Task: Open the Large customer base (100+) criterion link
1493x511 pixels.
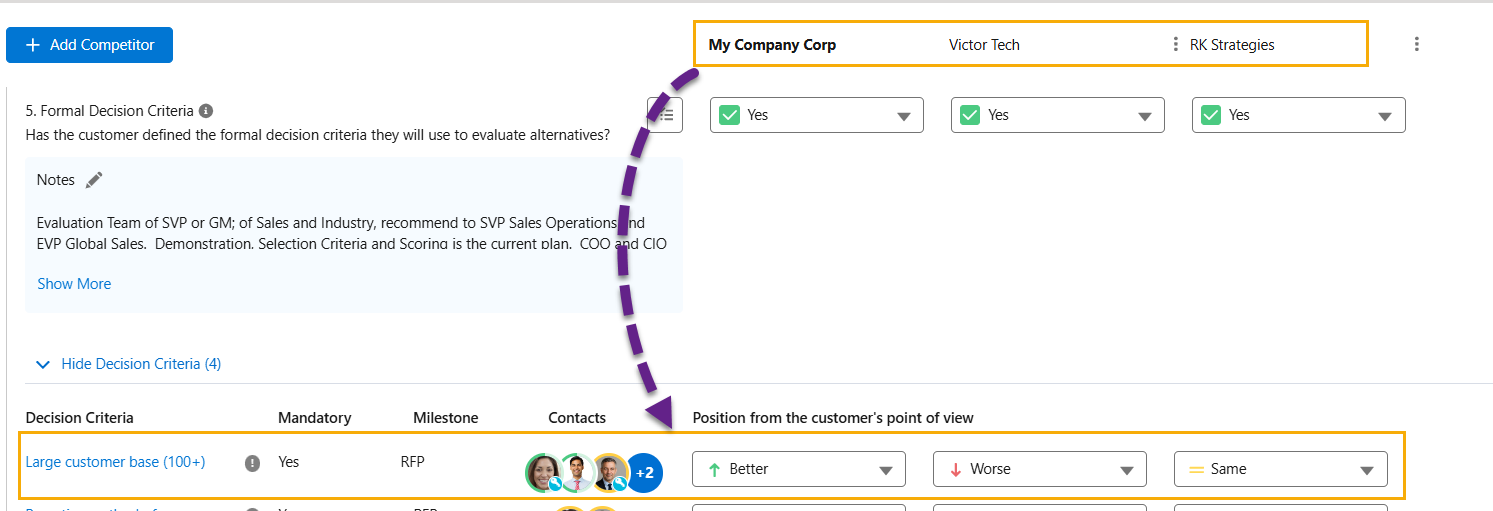Action: click(115, 462)
